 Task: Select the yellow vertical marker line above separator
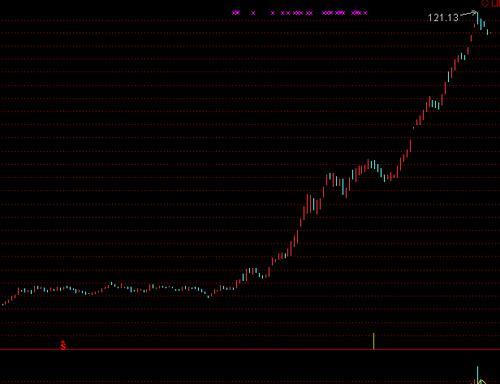(x=374, y=341)
